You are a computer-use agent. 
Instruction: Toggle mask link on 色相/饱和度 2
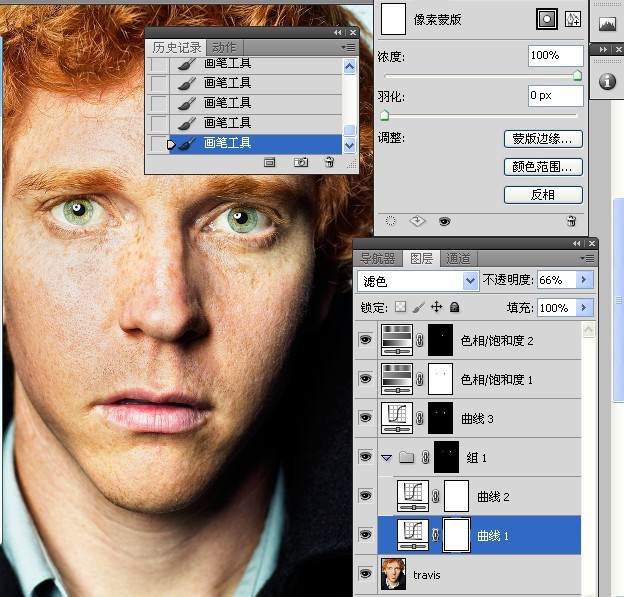[x=419, y=340]
